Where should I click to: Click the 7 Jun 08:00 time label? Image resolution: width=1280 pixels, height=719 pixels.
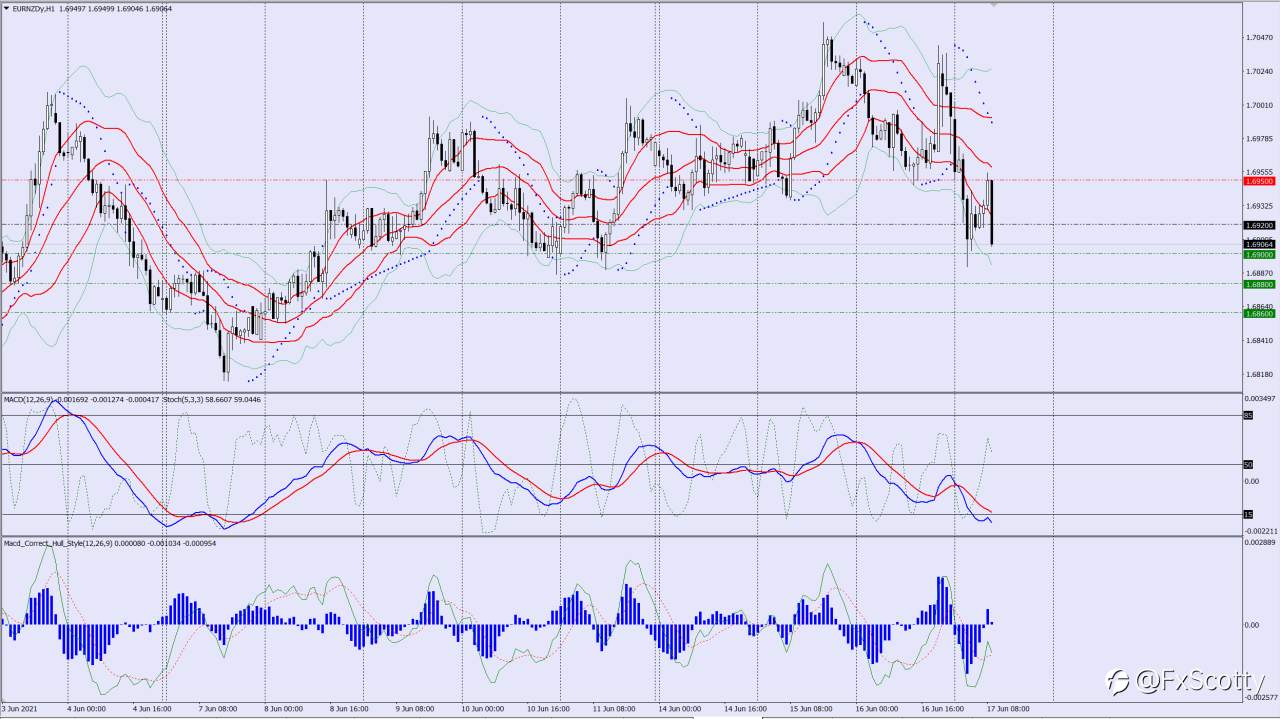point(218,709)
